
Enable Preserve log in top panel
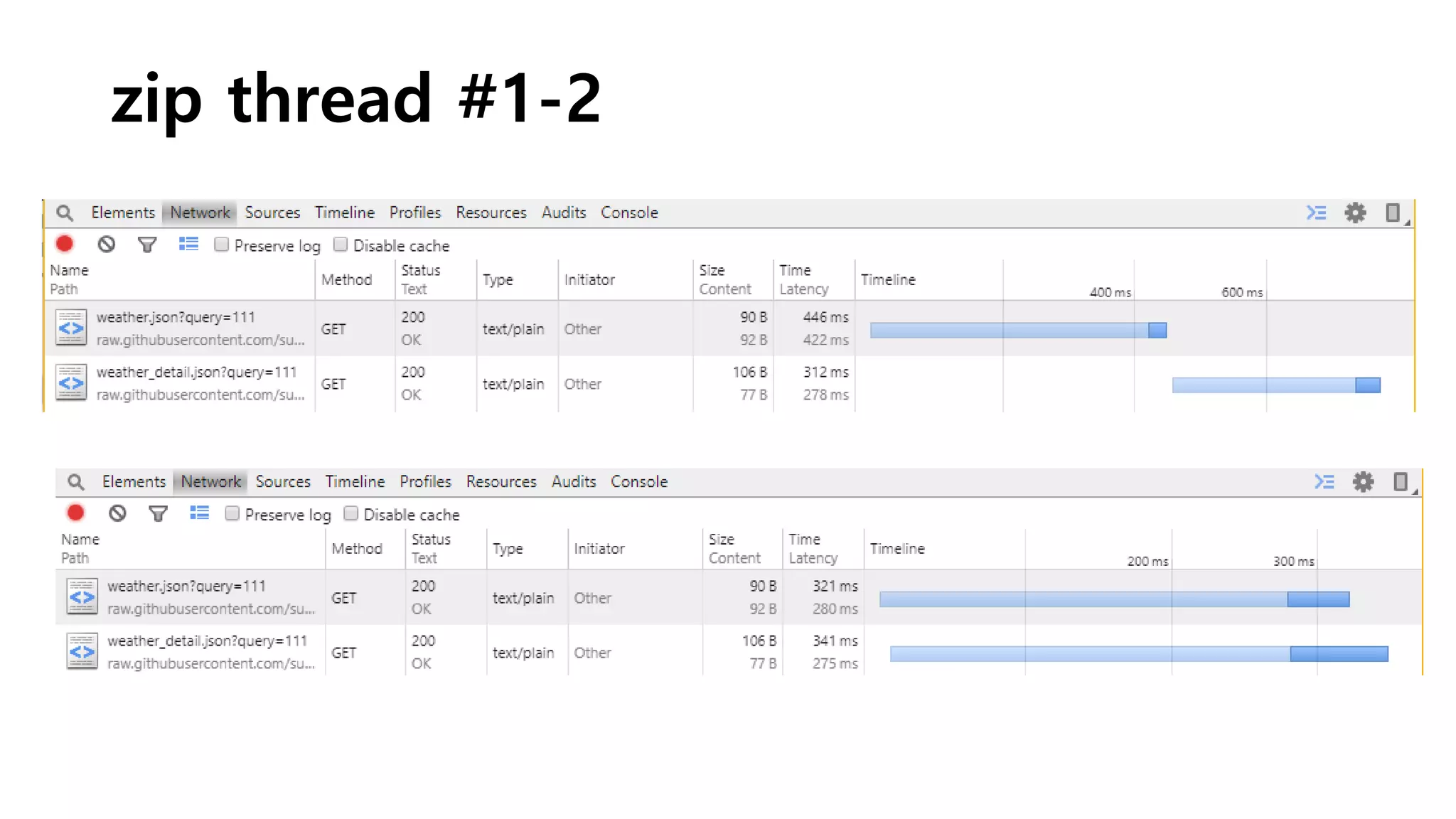coord(222,245)
